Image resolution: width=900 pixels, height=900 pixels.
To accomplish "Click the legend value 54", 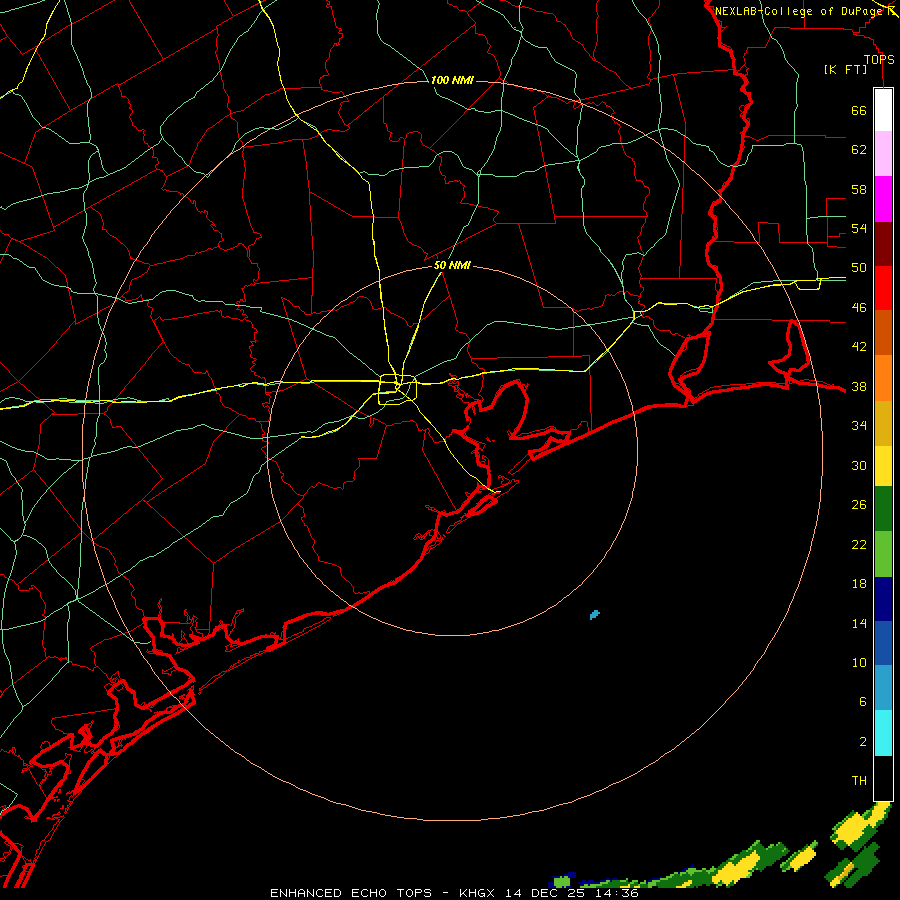I will point(859,228).
